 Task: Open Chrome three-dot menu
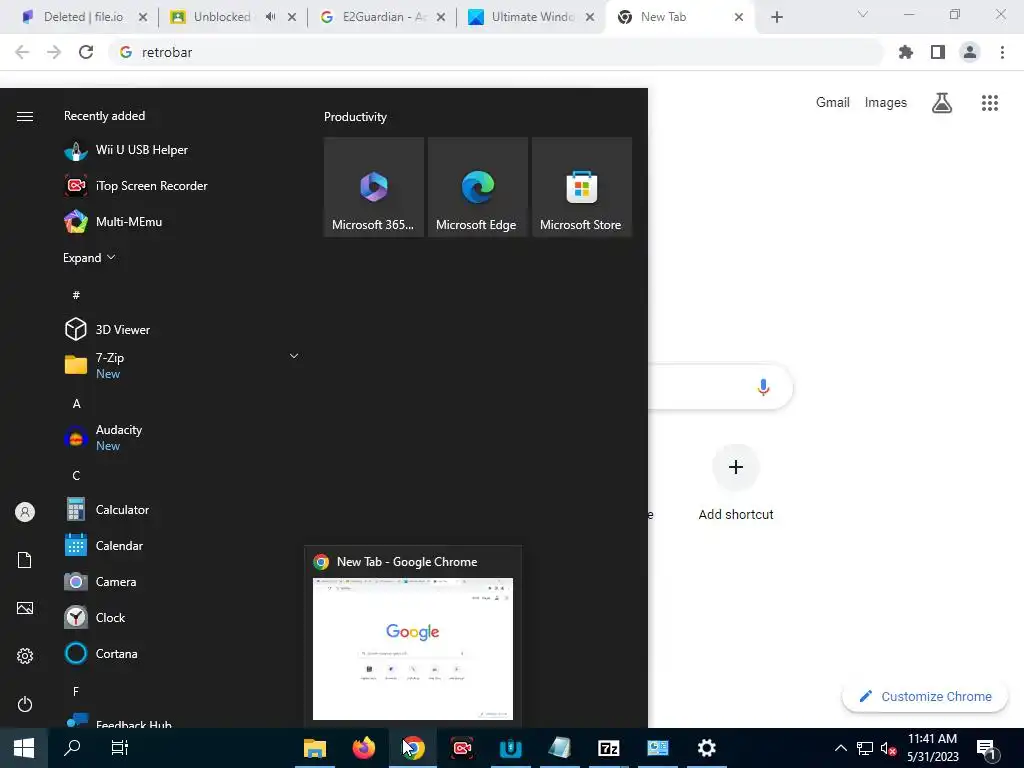(1002, 52)
